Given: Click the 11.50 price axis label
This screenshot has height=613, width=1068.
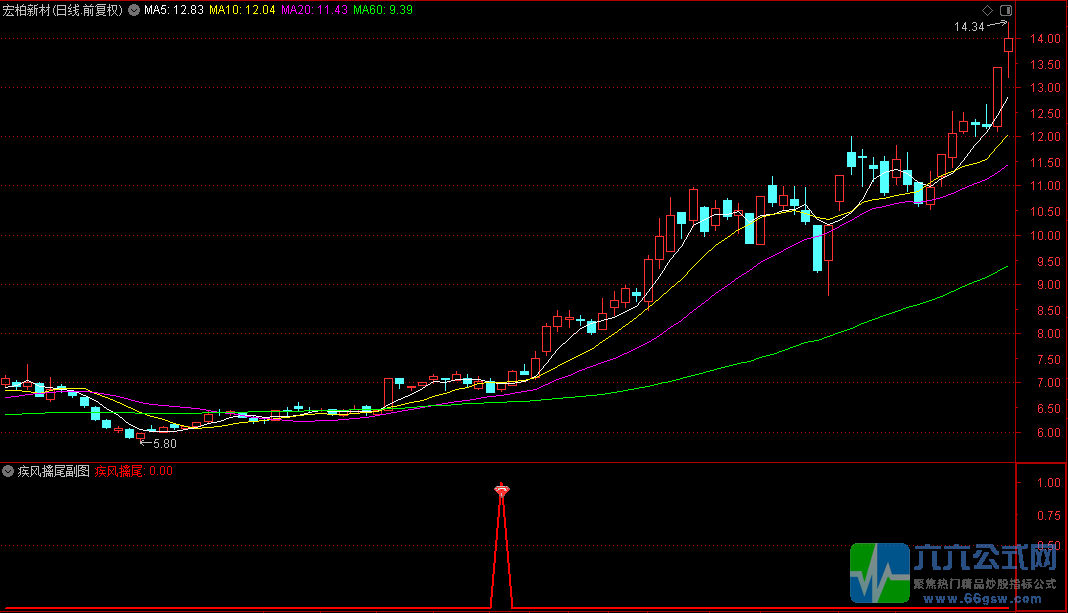Looking at the screenshot, I should pos(1046,163).
